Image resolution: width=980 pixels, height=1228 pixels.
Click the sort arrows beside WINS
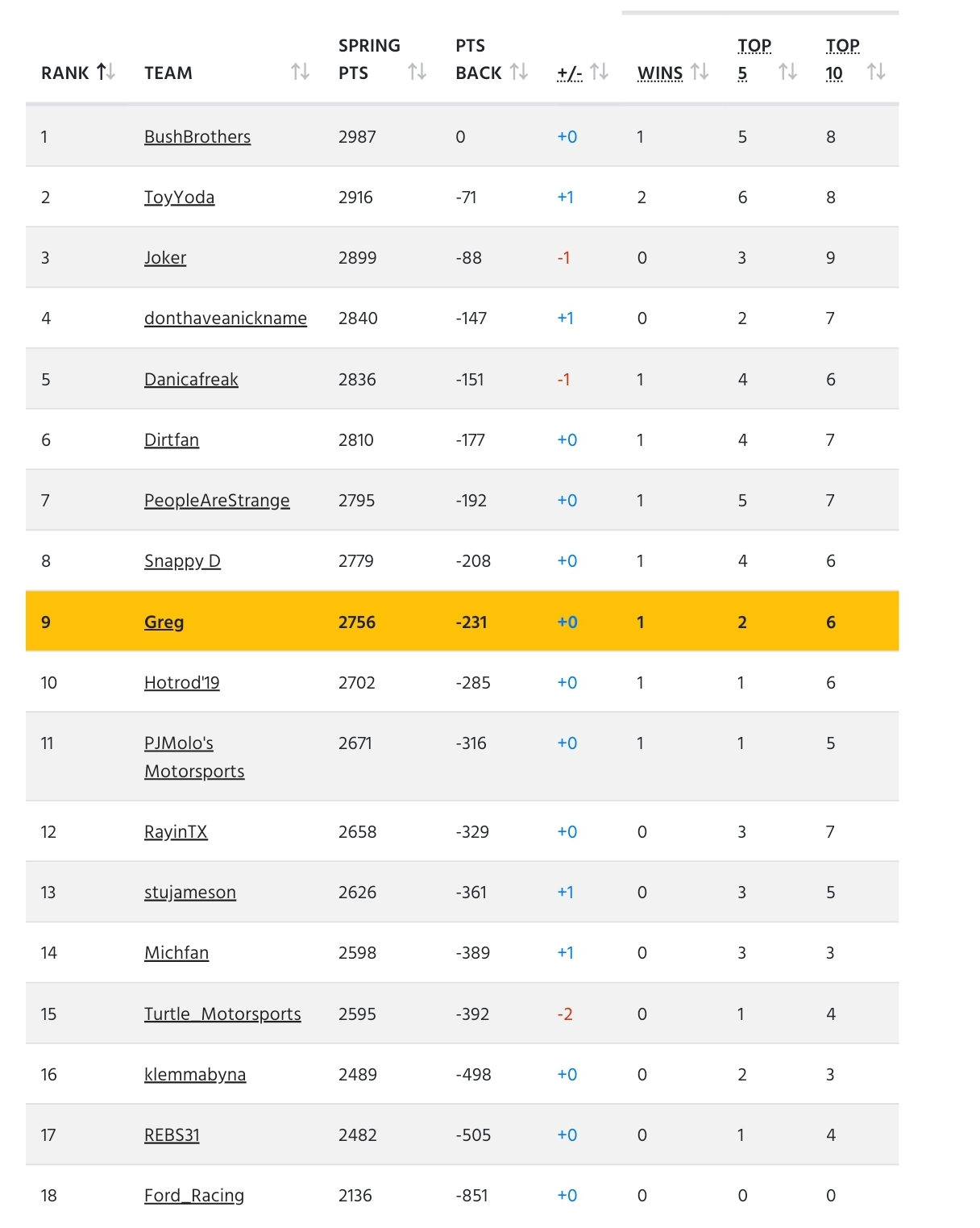pos(700,73)
